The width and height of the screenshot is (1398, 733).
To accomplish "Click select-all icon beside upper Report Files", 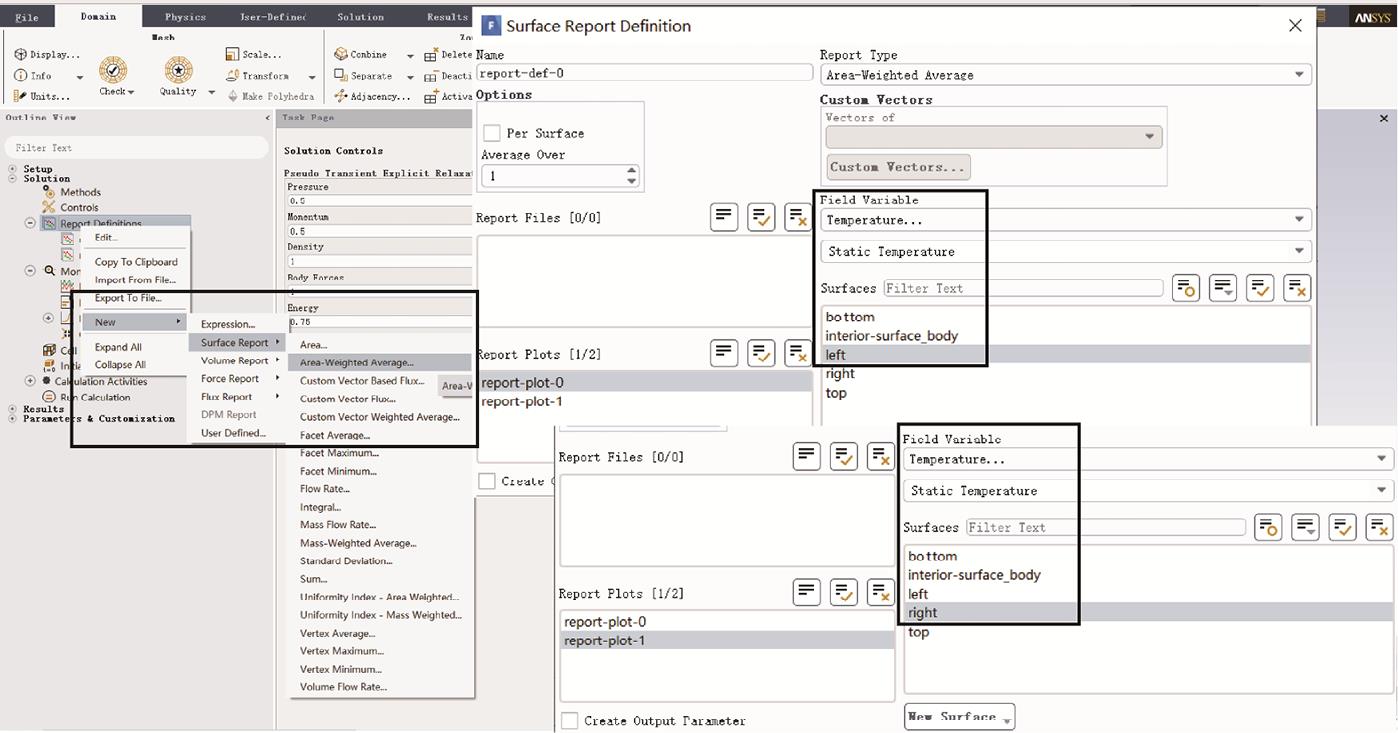I will click(x=761, y=217).
